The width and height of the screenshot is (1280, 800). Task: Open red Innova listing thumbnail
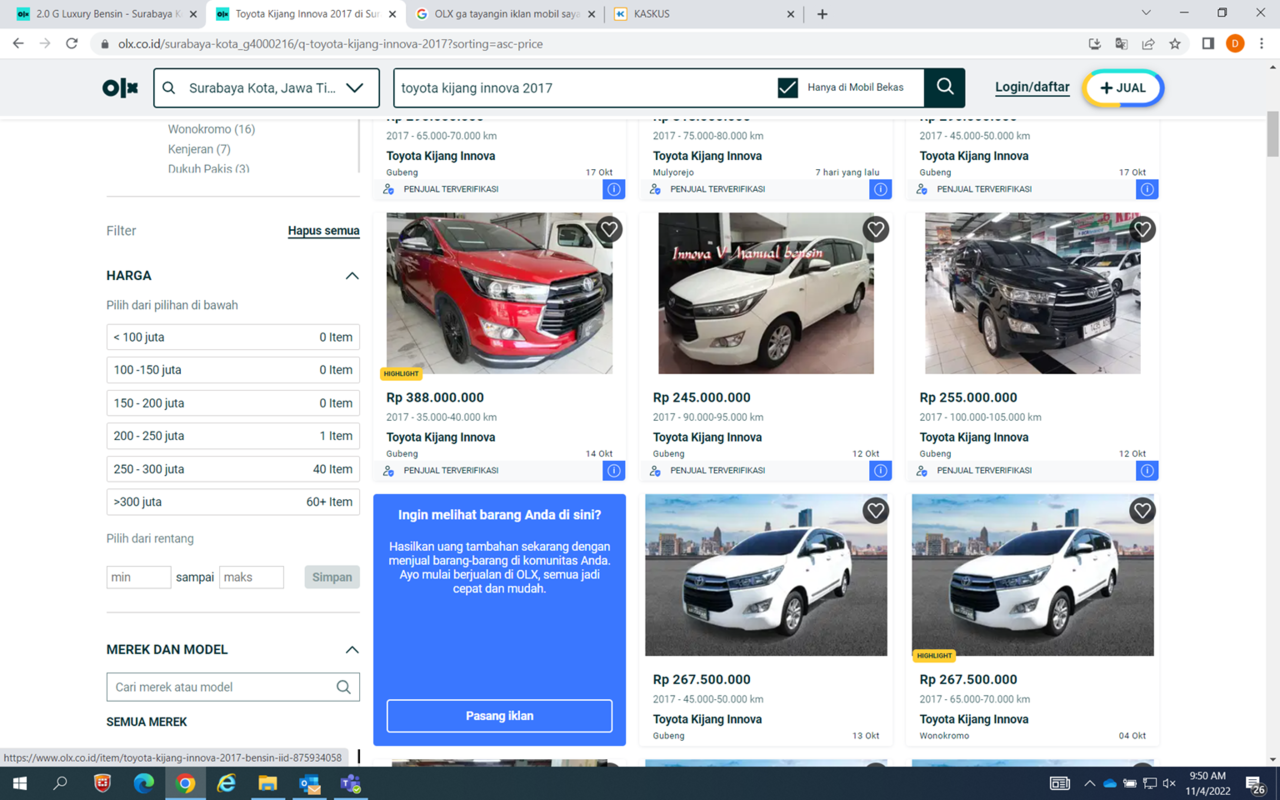coord(499,293)
